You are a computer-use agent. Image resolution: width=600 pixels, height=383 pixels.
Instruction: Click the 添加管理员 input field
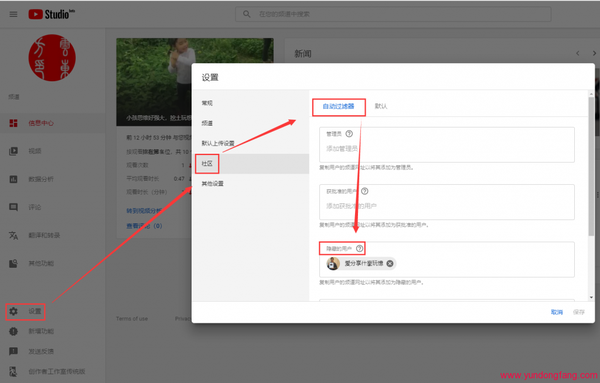coord(447,148)
